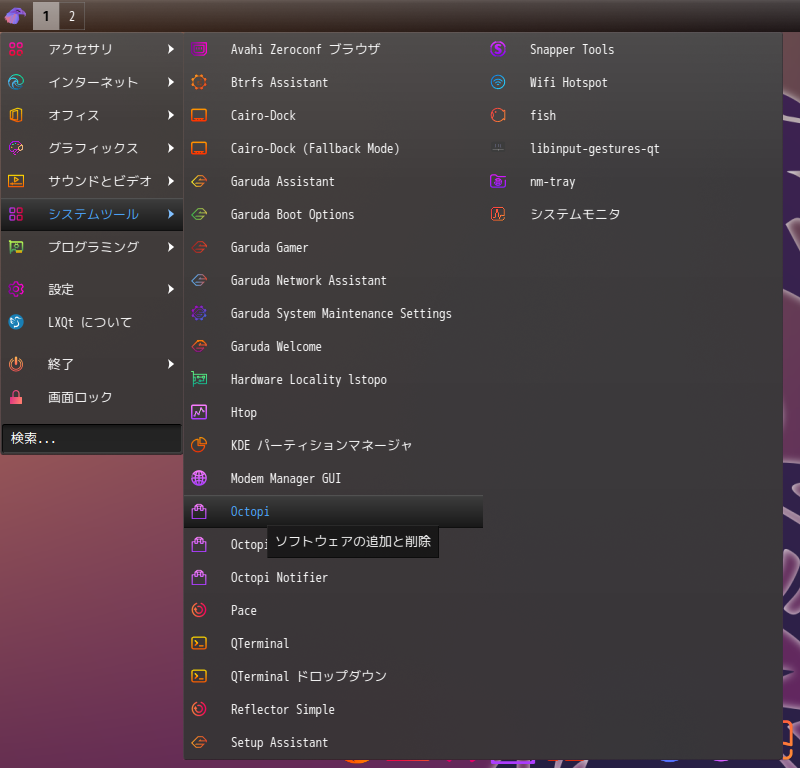Click the Garuda eagle start menu icon

pyautogui.click(x=15, y=16)
